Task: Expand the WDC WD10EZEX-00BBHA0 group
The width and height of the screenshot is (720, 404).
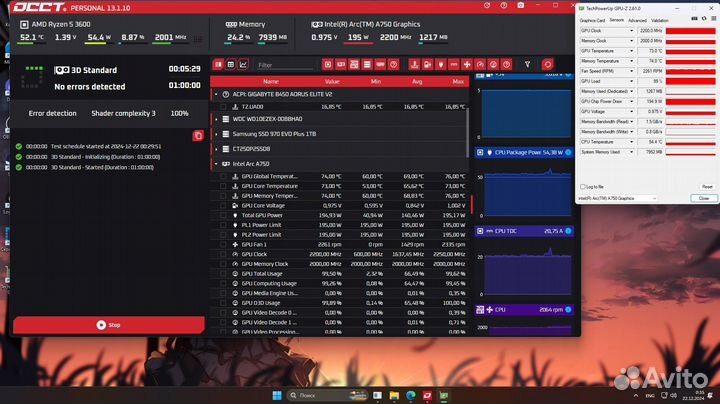Action: (x=216, y=119)
